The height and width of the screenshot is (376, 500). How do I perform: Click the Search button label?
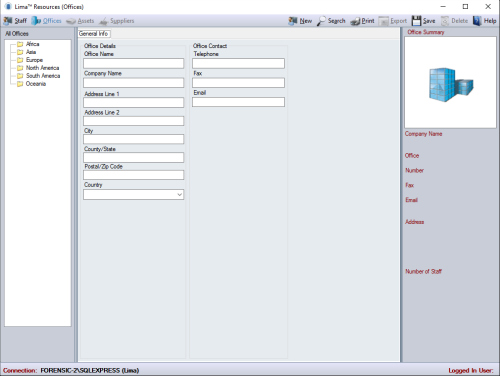pyautogui.click(x=337, y=21)
